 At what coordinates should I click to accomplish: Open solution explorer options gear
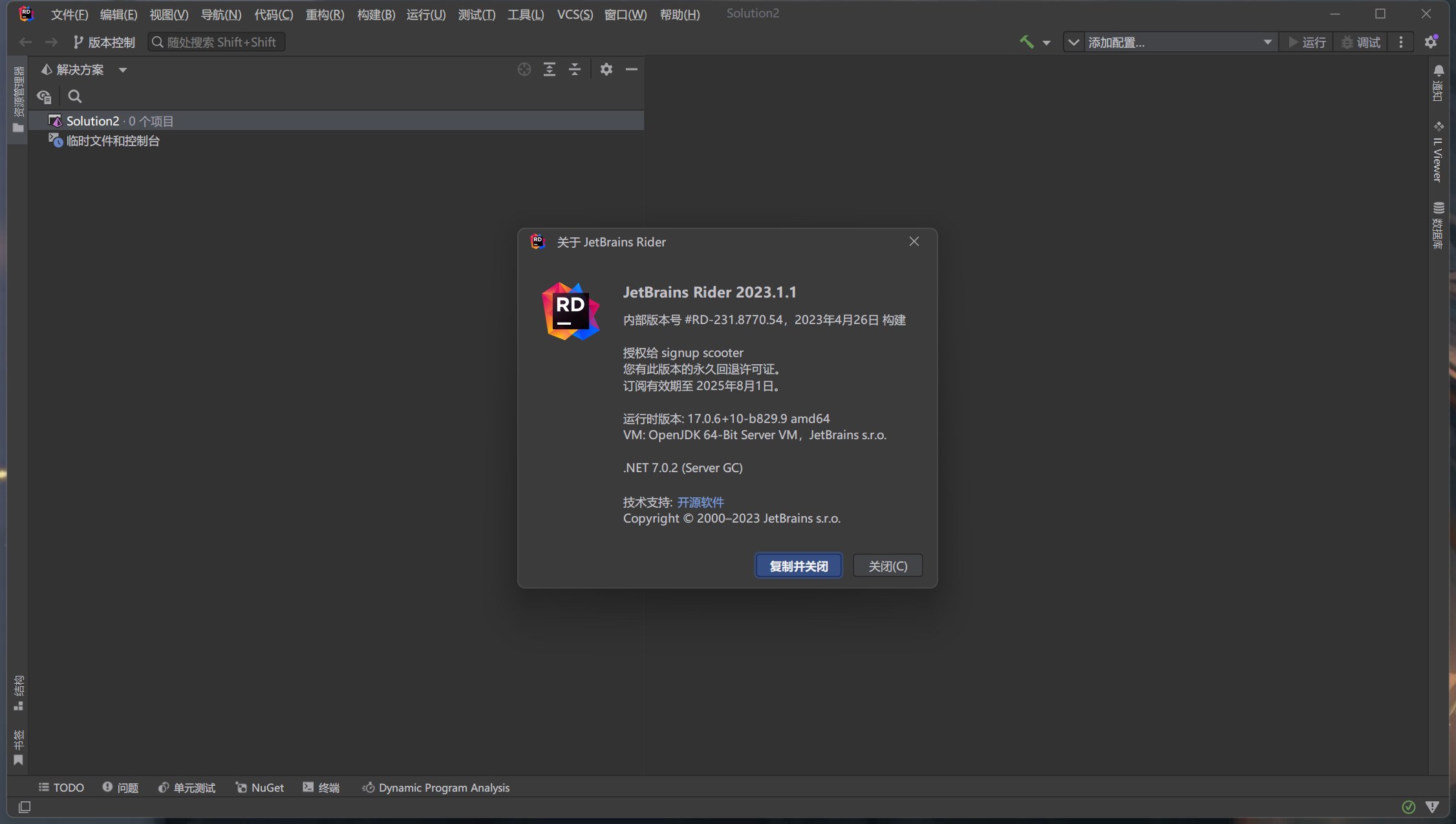click(x=606, y=69)
